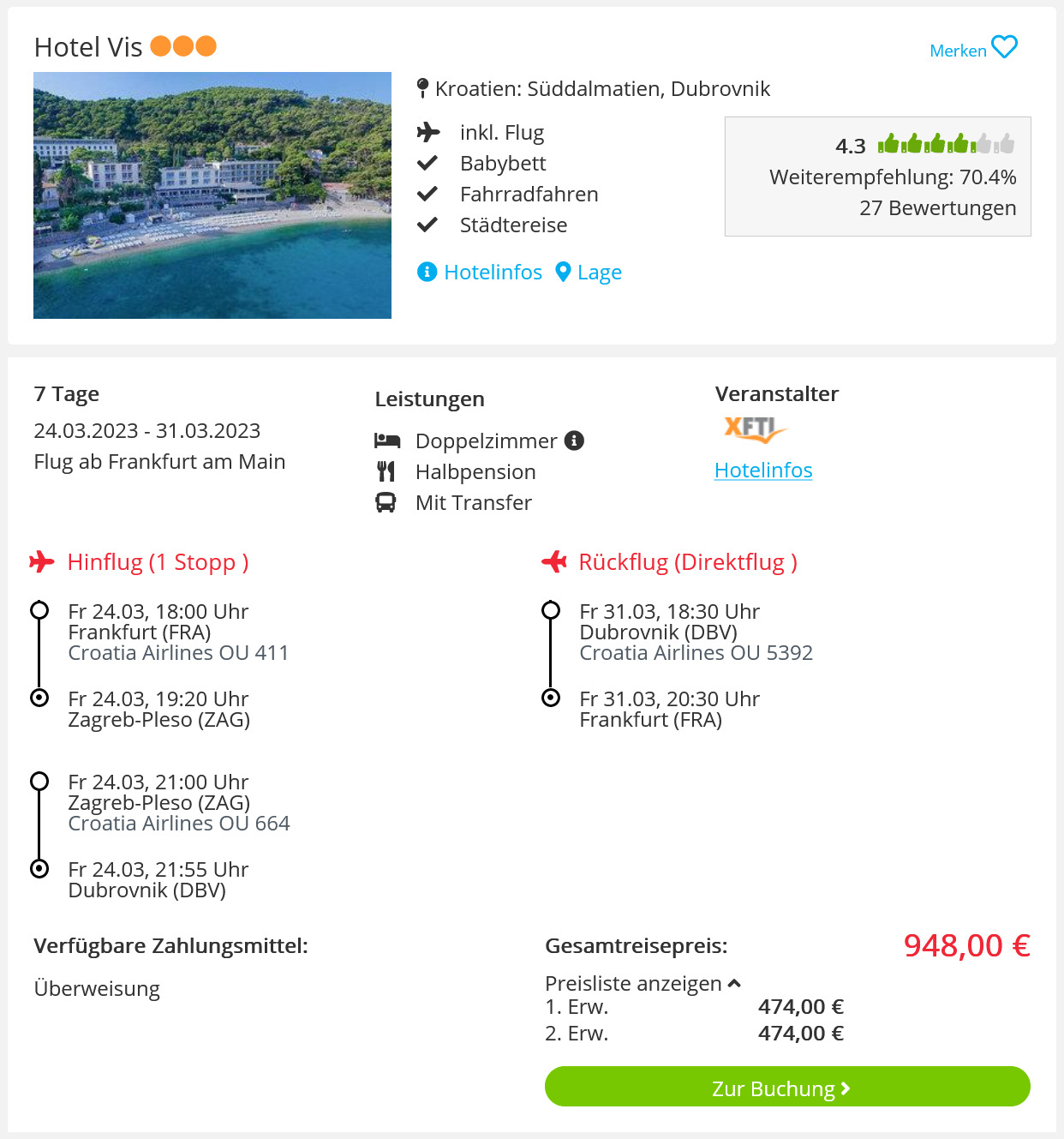
Task: Open the Lage location link
Action: click(x=600, y=273)
